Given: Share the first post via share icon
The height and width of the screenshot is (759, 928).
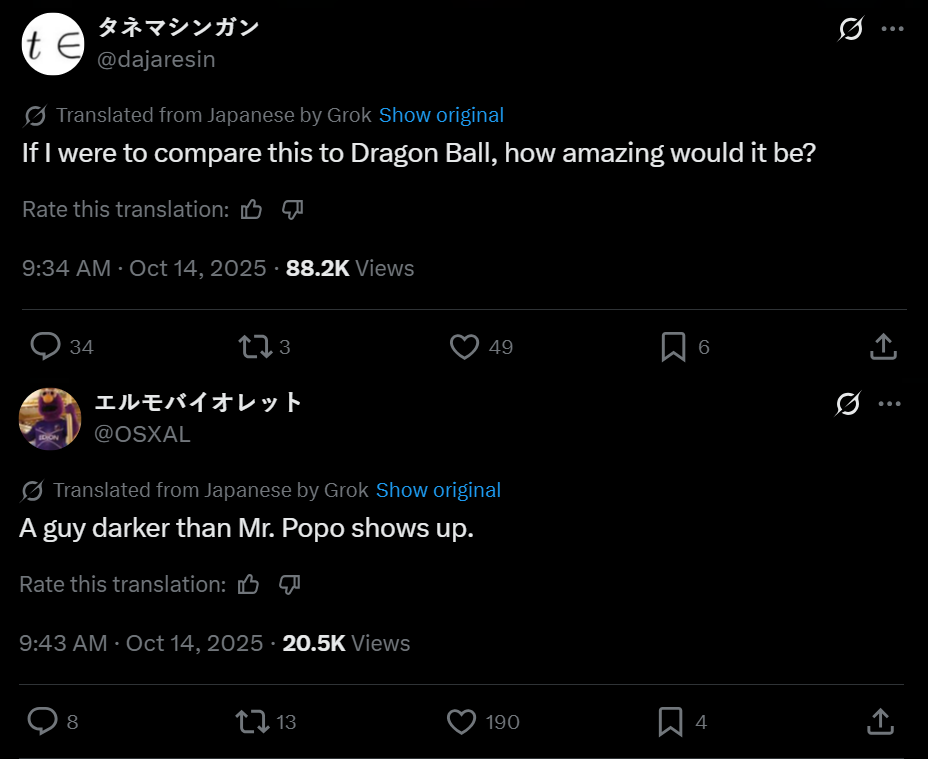Looking at the screenshot, I should 882,346.
